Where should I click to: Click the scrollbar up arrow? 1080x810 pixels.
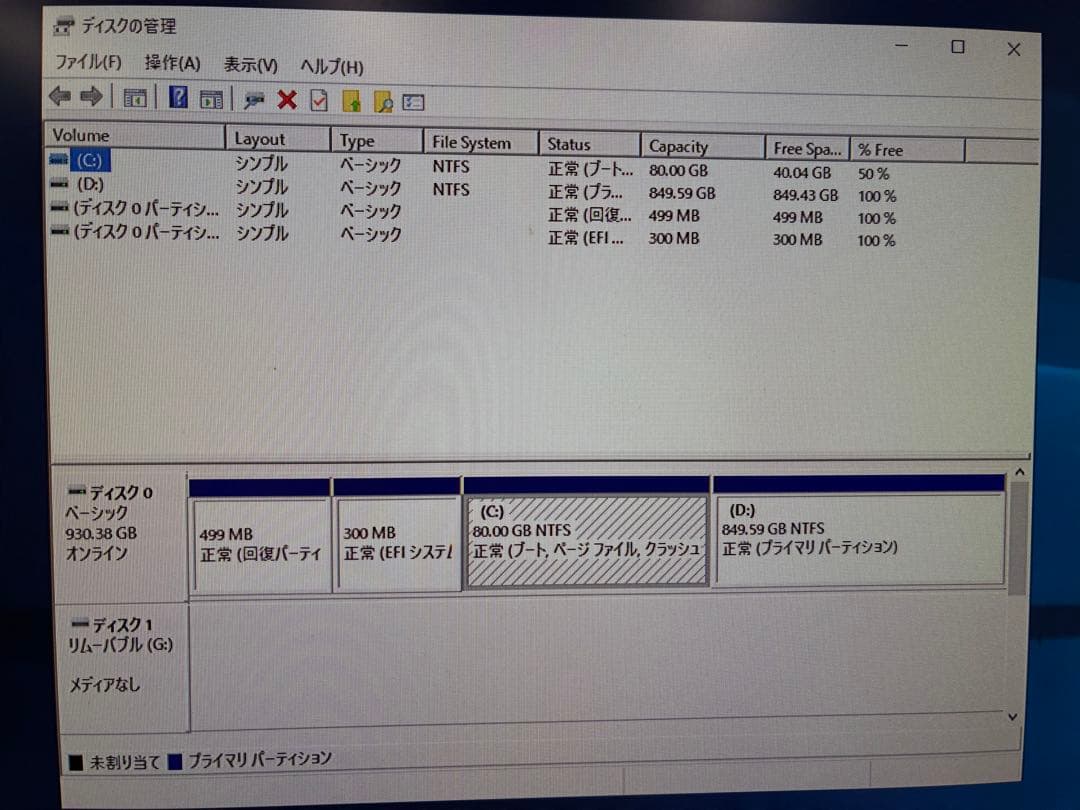(1020, 469)
